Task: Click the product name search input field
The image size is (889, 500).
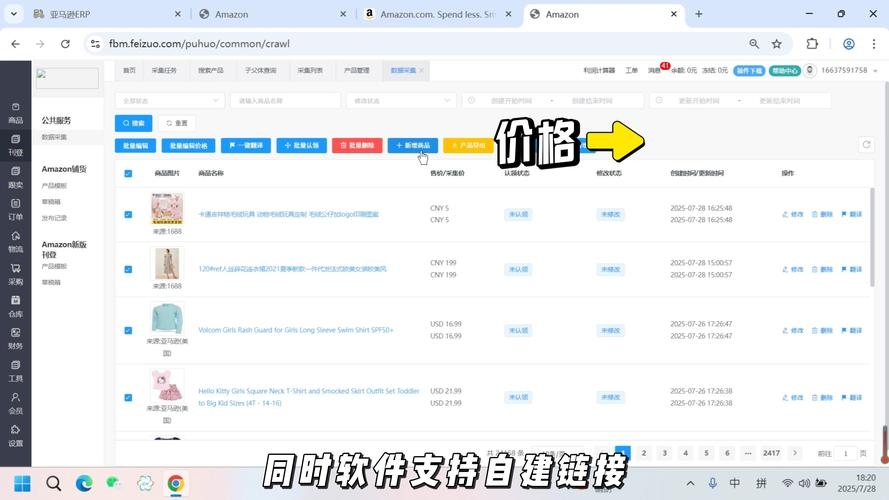Action: [x=285, y=100]
